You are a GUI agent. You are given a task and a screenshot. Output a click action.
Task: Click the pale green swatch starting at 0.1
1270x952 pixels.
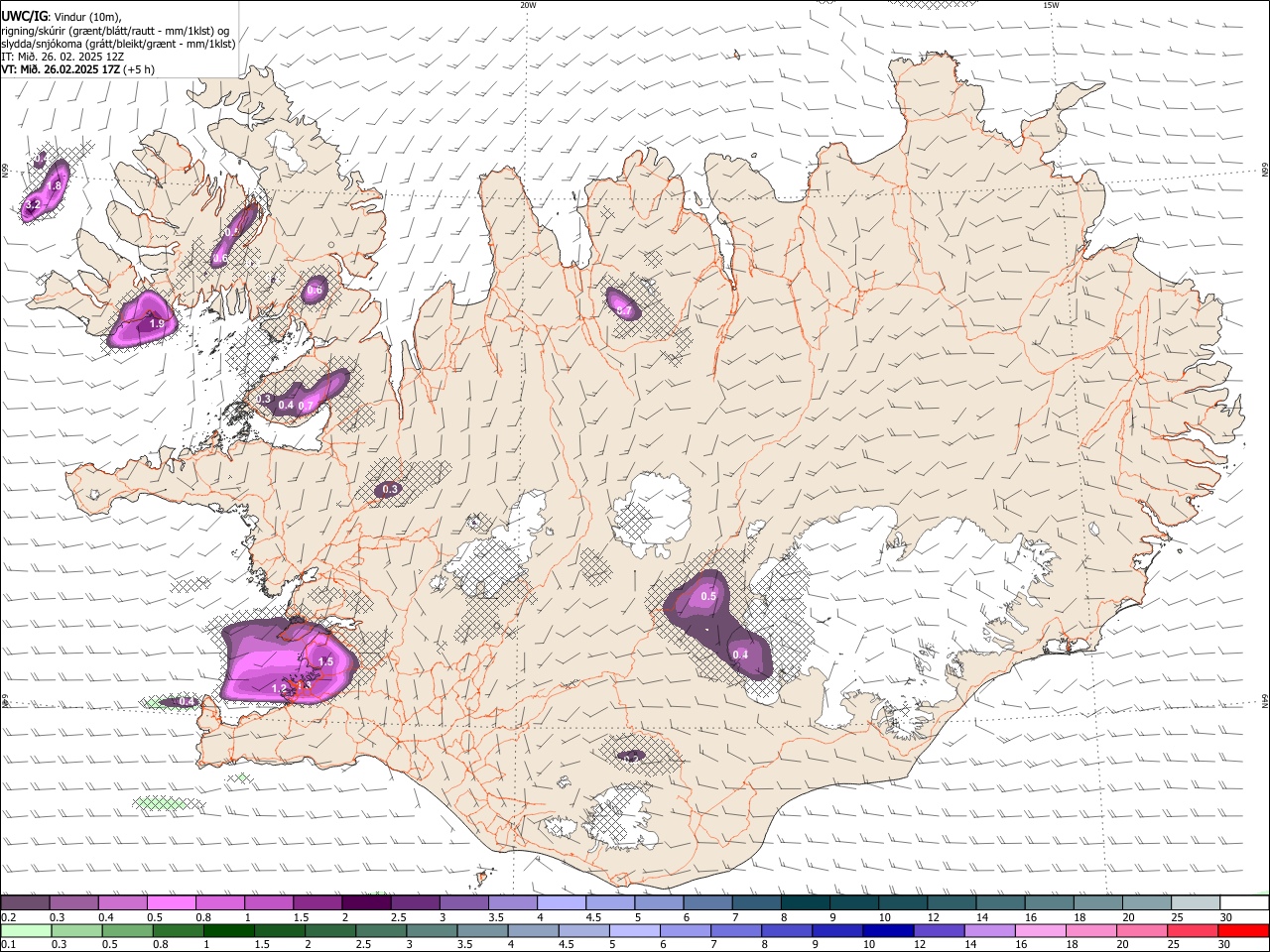click(x=26, y=931)
